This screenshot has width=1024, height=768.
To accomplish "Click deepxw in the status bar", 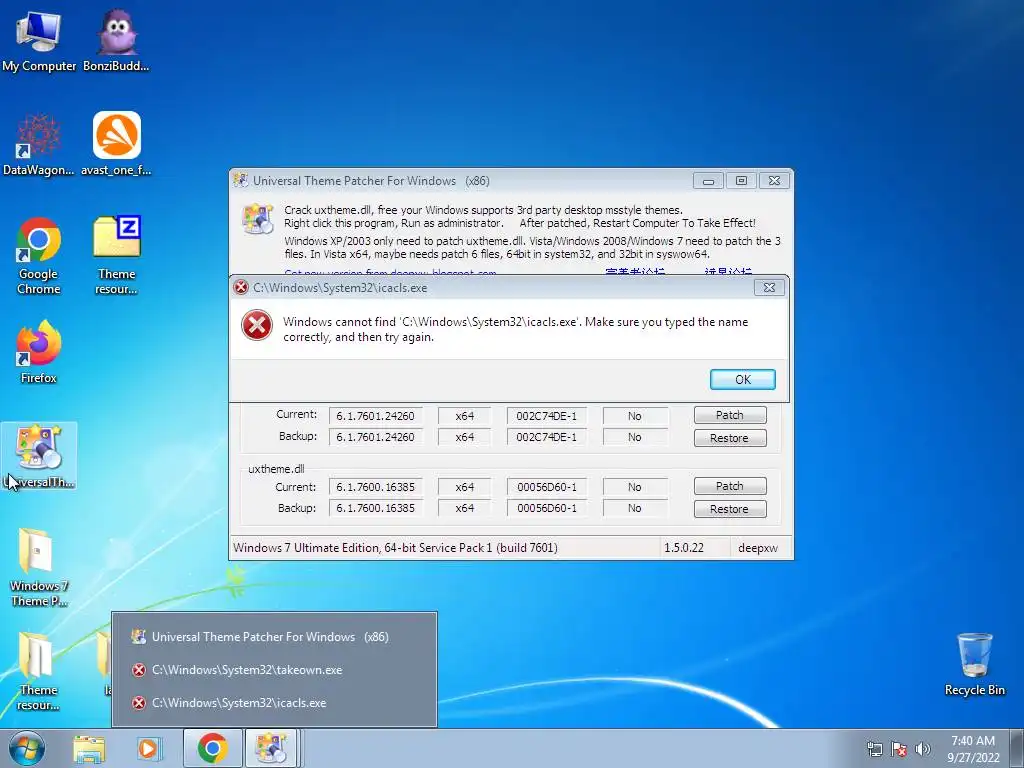I will 758,548.
